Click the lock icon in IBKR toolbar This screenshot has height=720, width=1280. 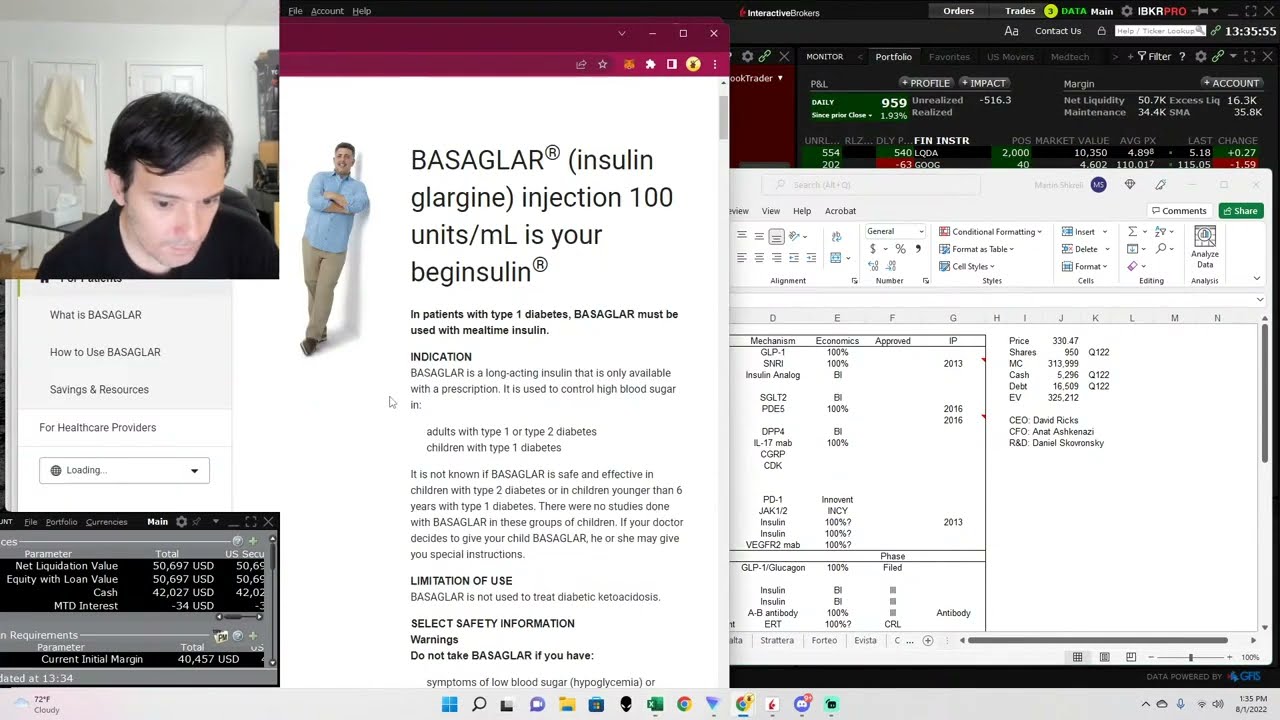click(x=1101, y=31)
